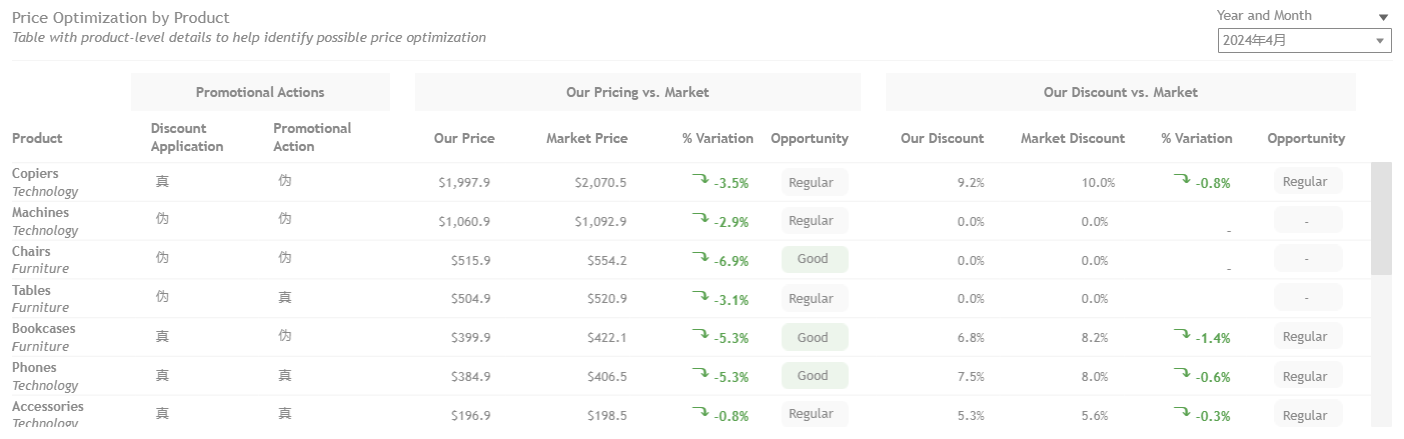Click the arrow icon next to -2.9% for Machines
Viewport: 1404px width, 439px height.
pos(700,219)
